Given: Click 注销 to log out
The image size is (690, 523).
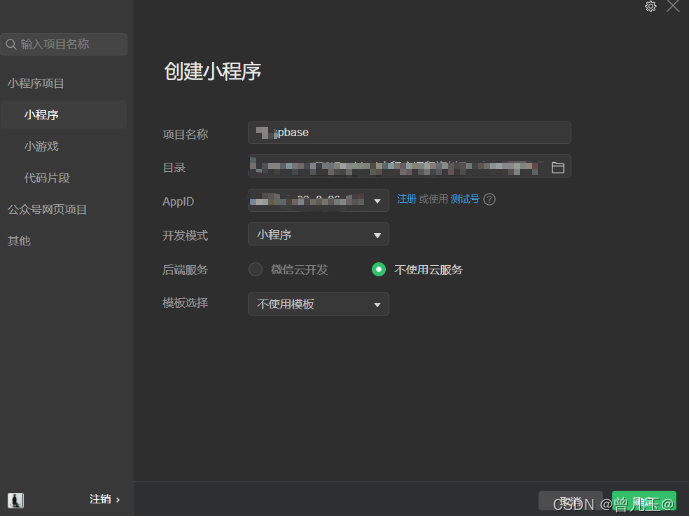Looking at the screenshot, I should pos(104,499).
